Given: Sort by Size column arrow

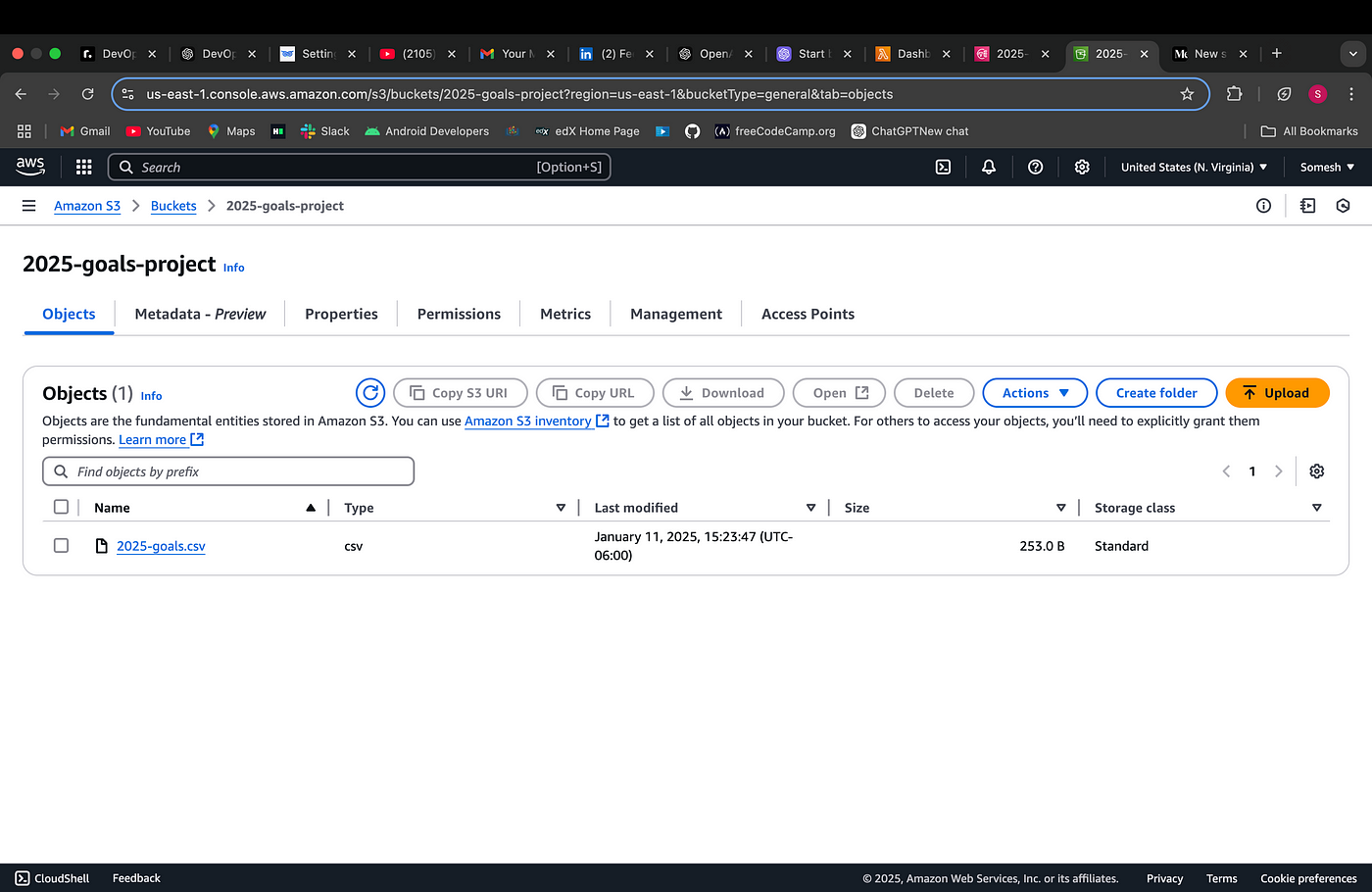Looking at the screenshot, I should click(x=1060, y=508).
